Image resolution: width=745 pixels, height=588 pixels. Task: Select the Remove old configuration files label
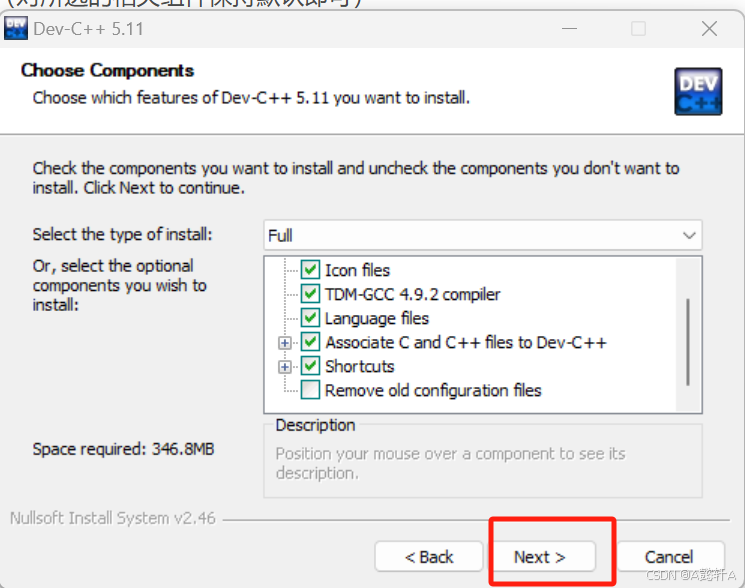pyautogui.click(x=433, y=390)
